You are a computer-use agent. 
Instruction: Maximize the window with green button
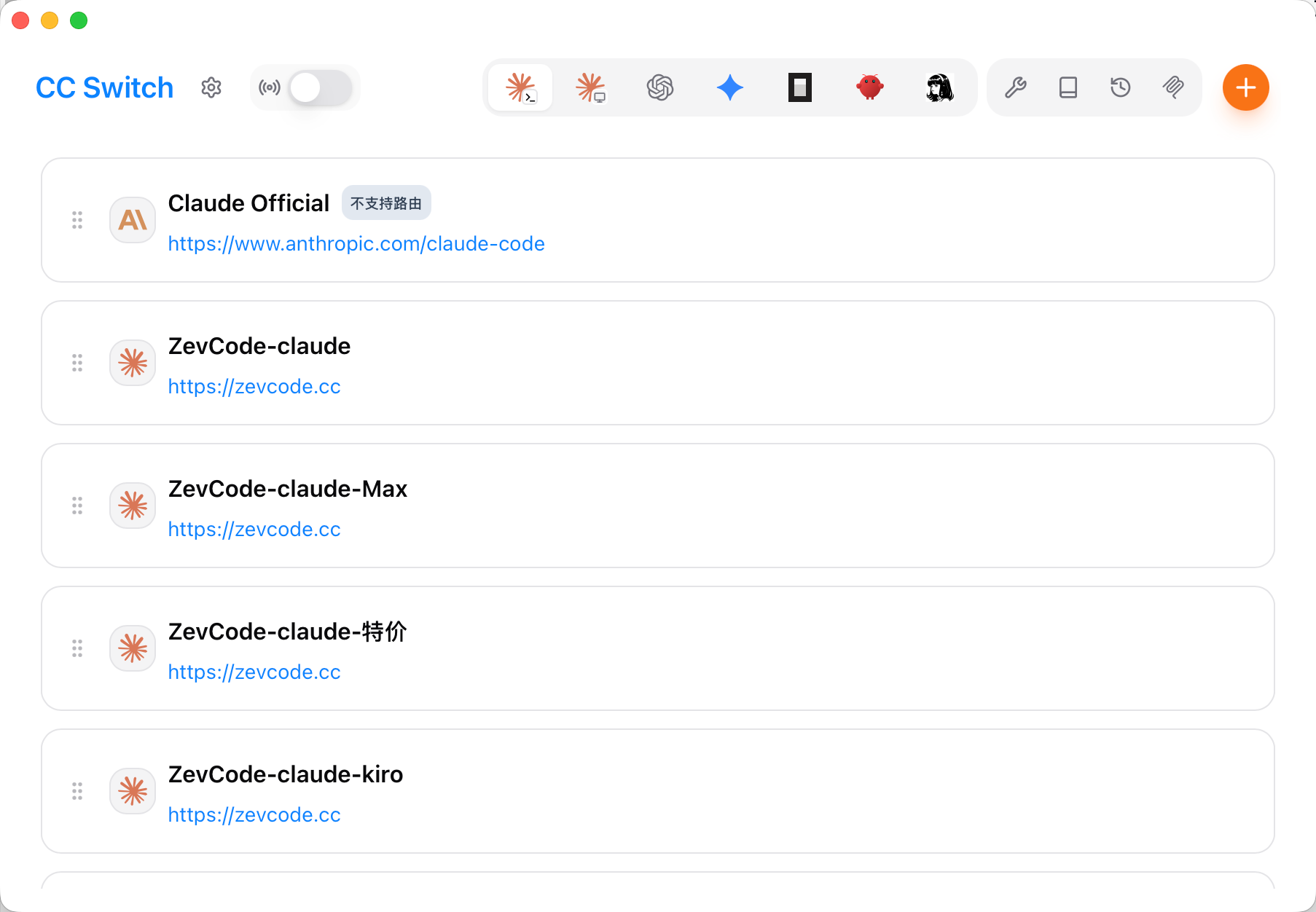(x=79, y=20)
